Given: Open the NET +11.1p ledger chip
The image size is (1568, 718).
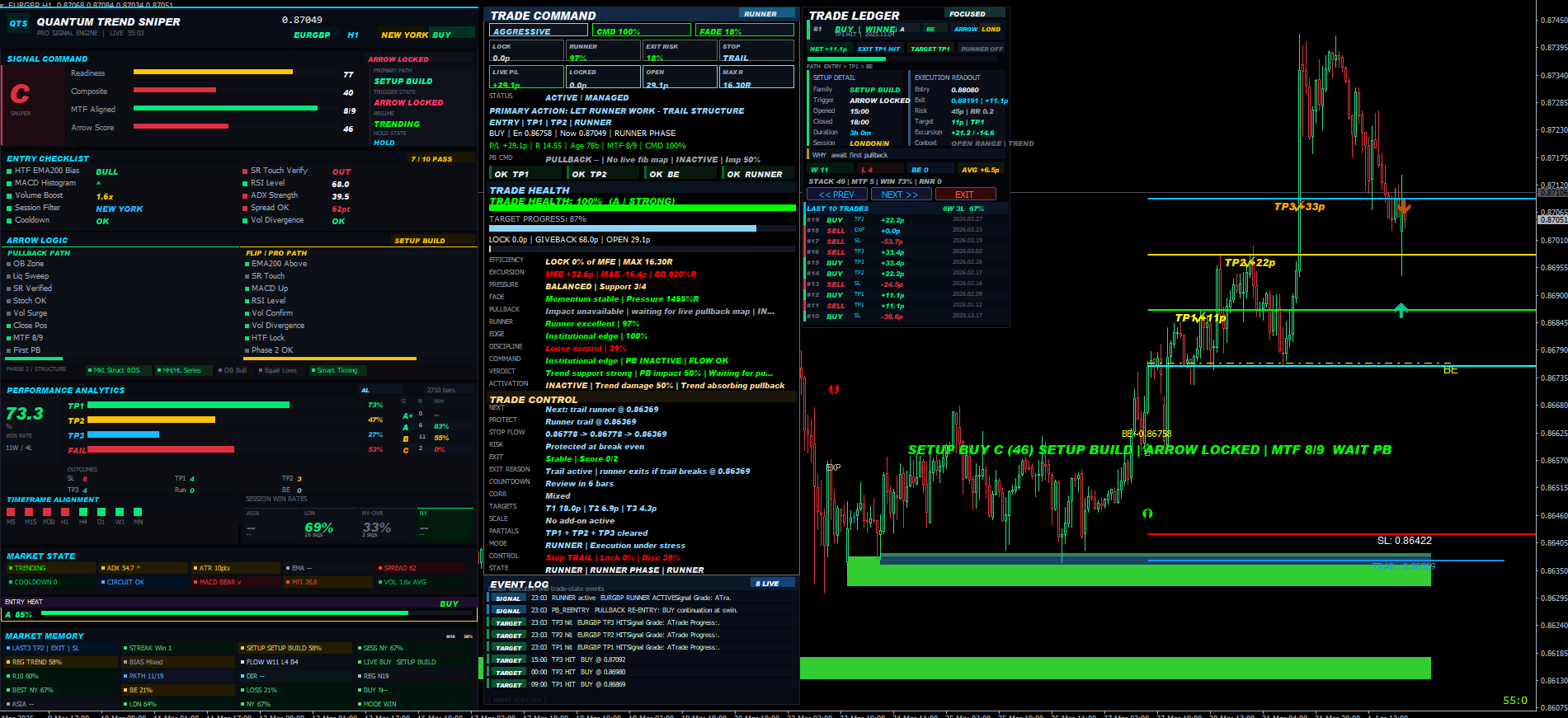Looking at the screenshot, I should click(828, 49).
